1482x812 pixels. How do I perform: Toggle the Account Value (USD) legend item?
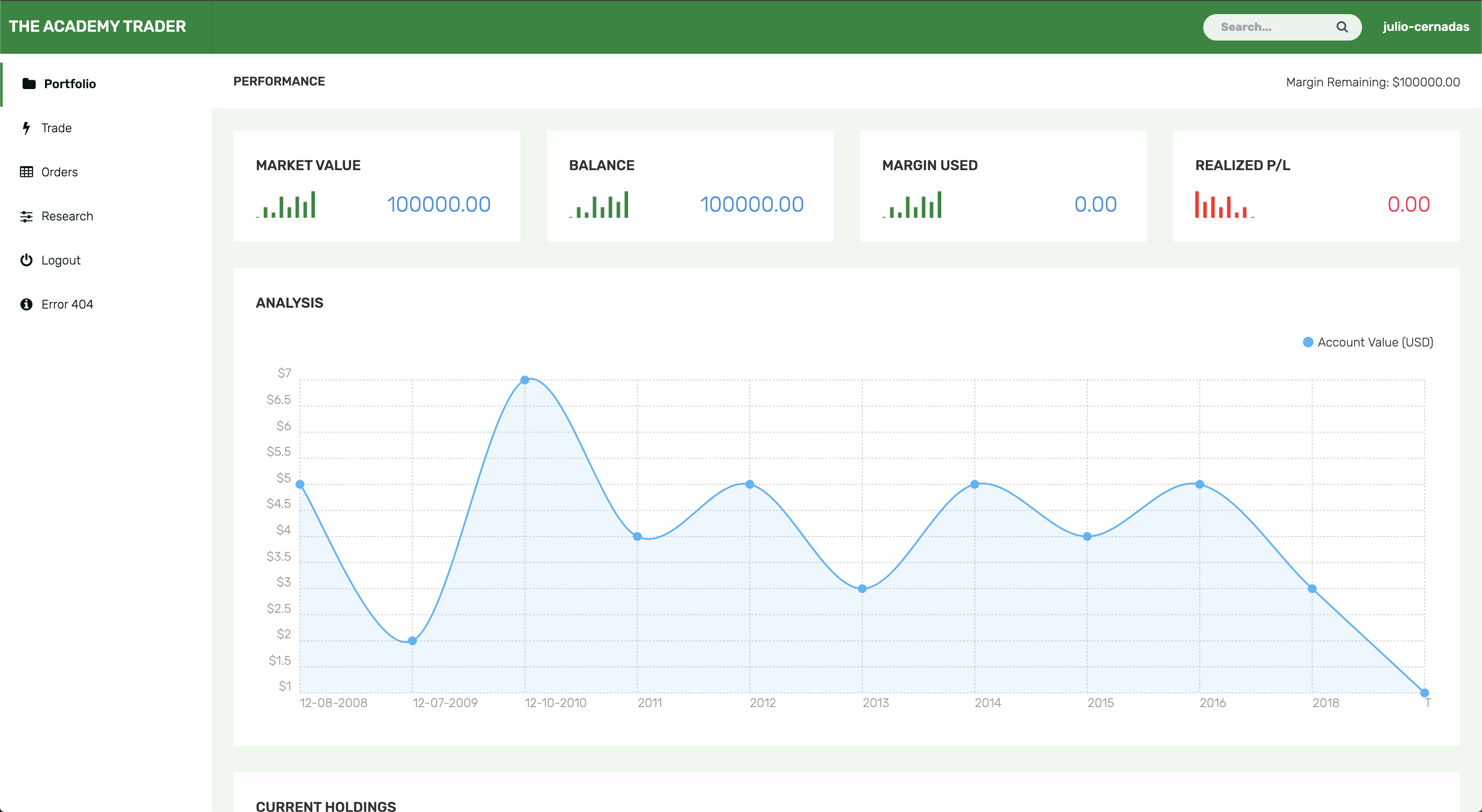(1367, 342)
